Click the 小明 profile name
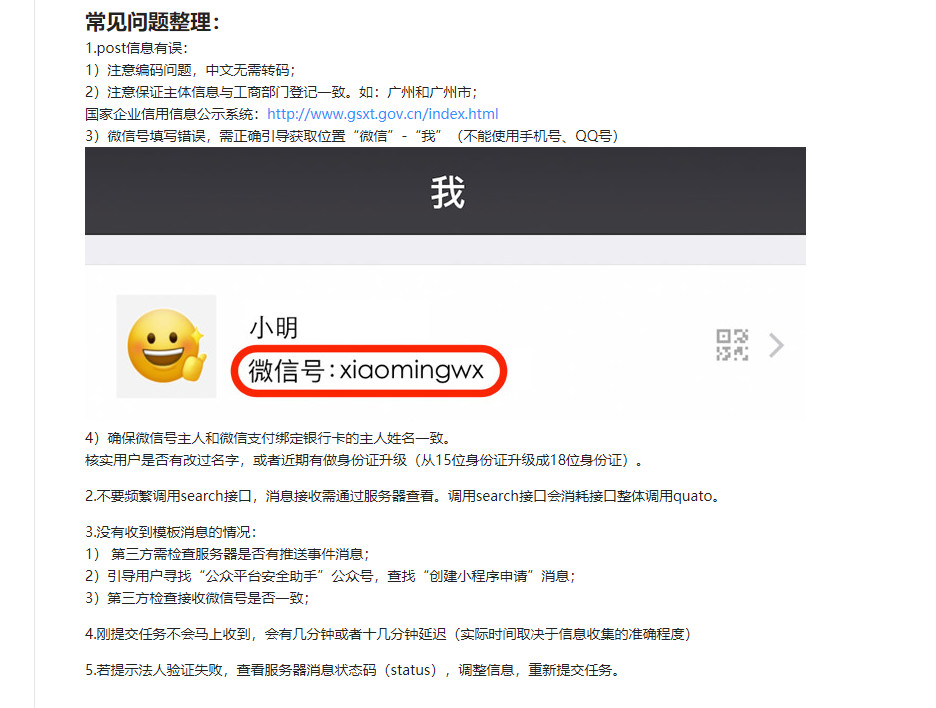Screen dimensions: 936x708 273,328
